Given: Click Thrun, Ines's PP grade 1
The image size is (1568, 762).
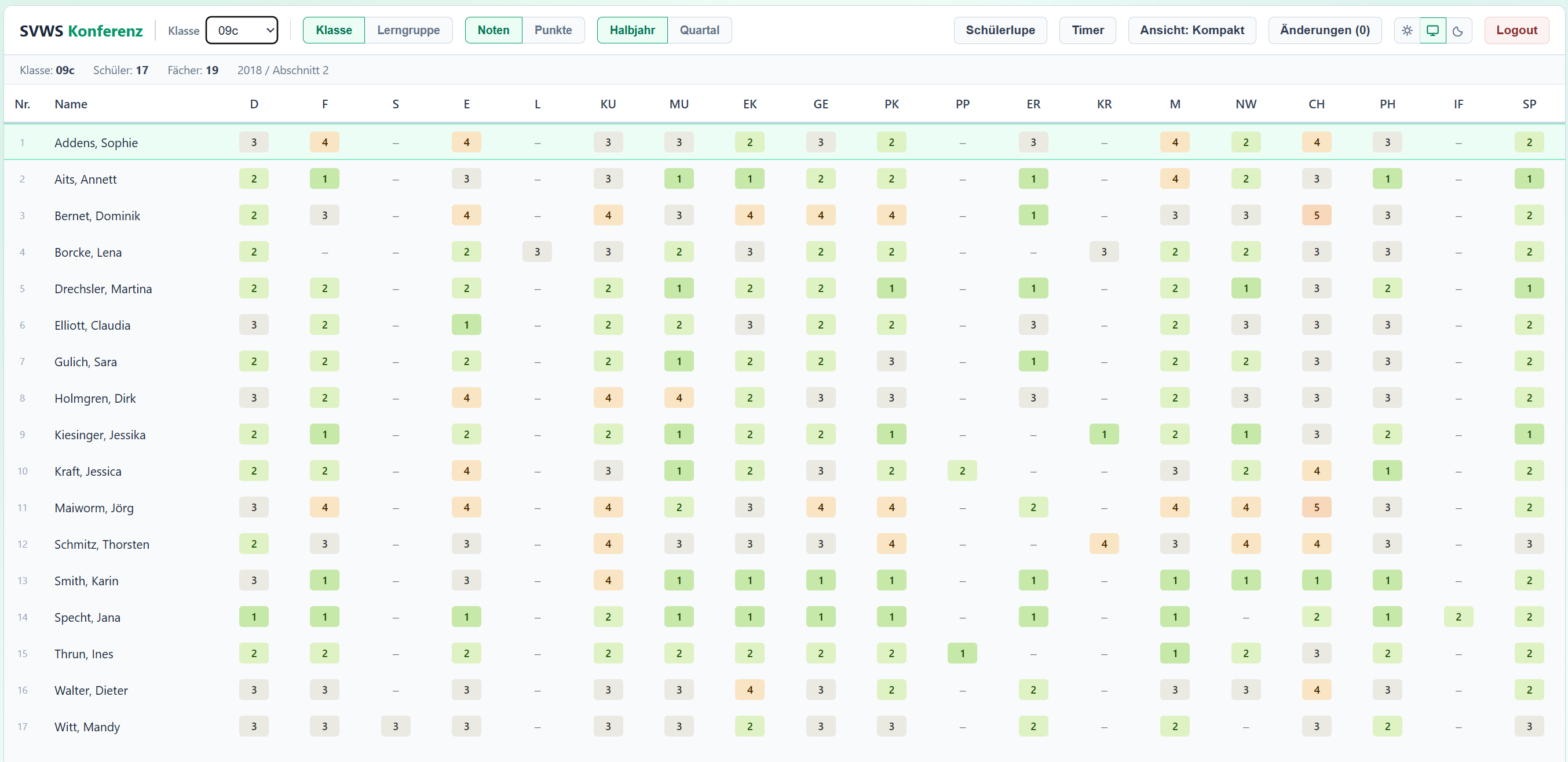Looking at the screenshot, I should coord(962,654).
